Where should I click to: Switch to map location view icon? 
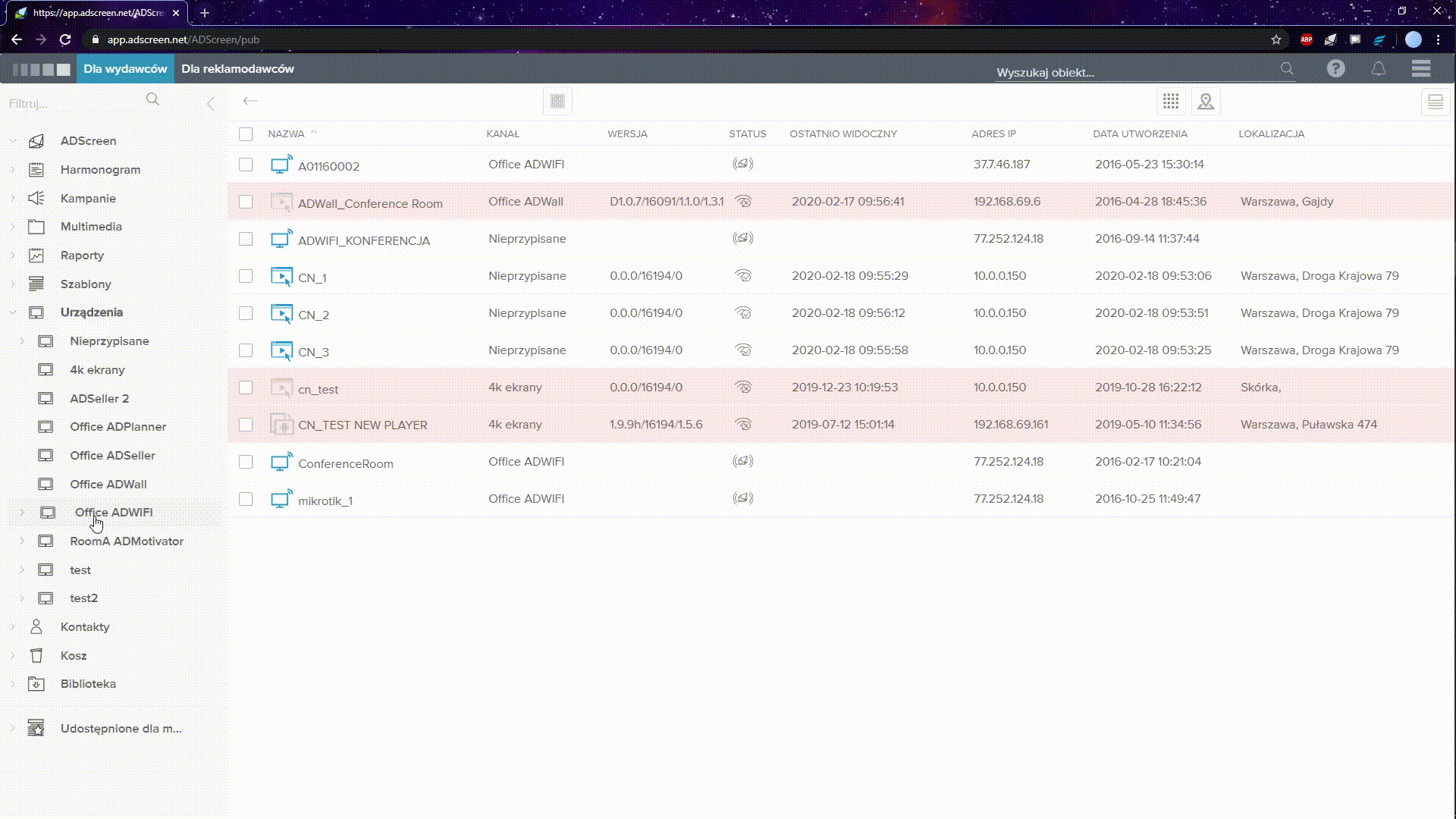pos(1206,102)
